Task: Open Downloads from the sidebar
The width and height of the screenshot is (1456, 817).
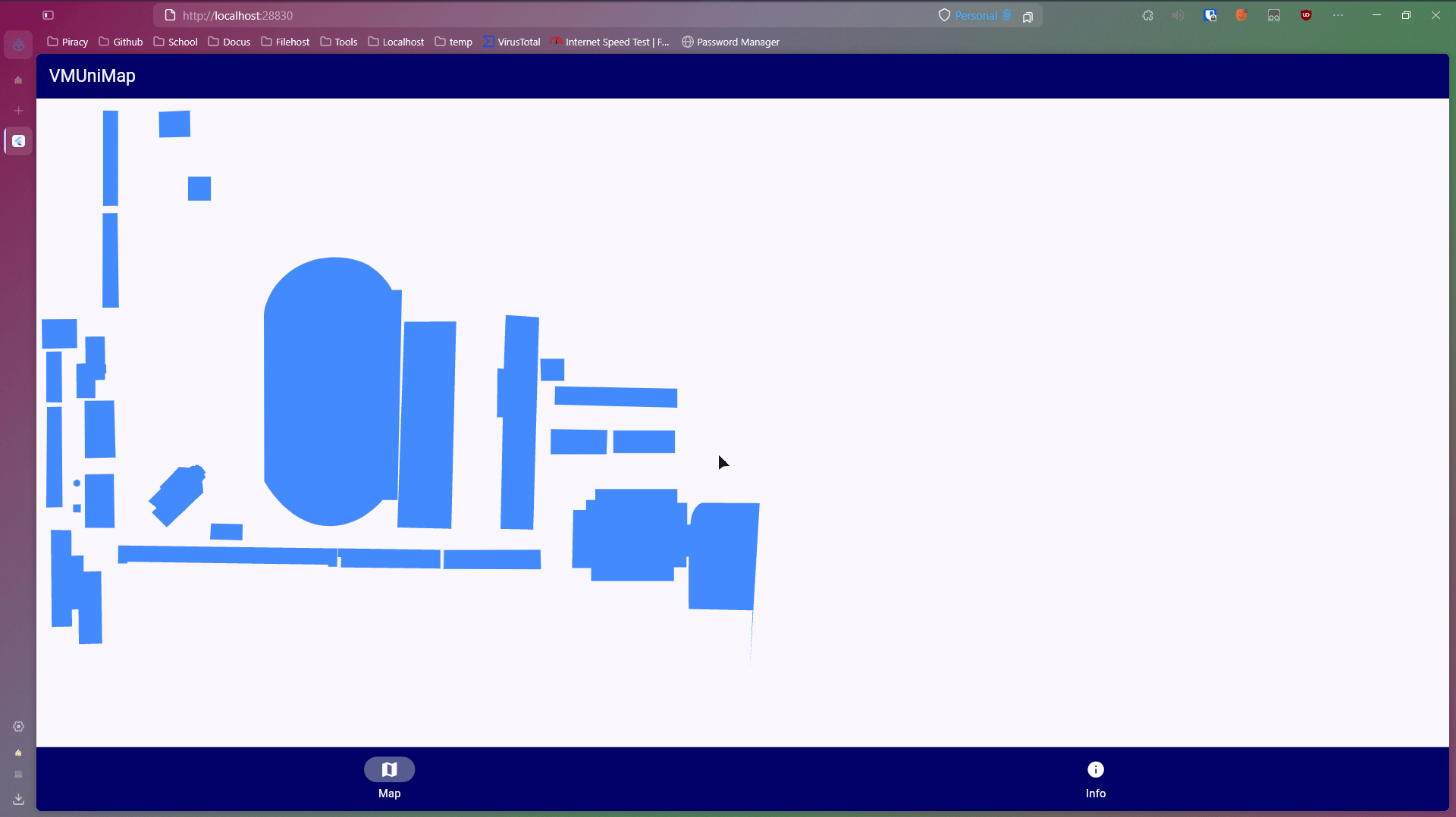Action: 18,800
